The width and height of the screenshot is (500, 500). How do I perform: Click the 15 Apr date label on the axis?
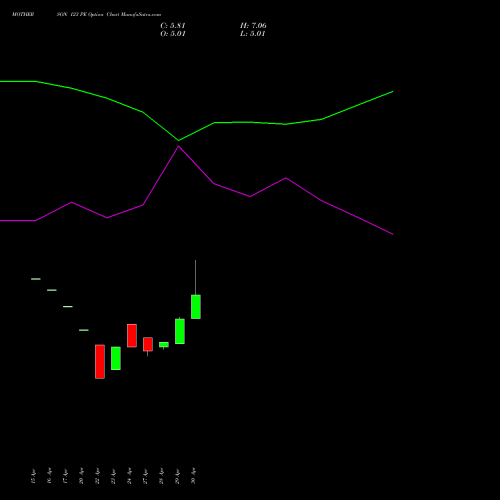click(33, 476)
